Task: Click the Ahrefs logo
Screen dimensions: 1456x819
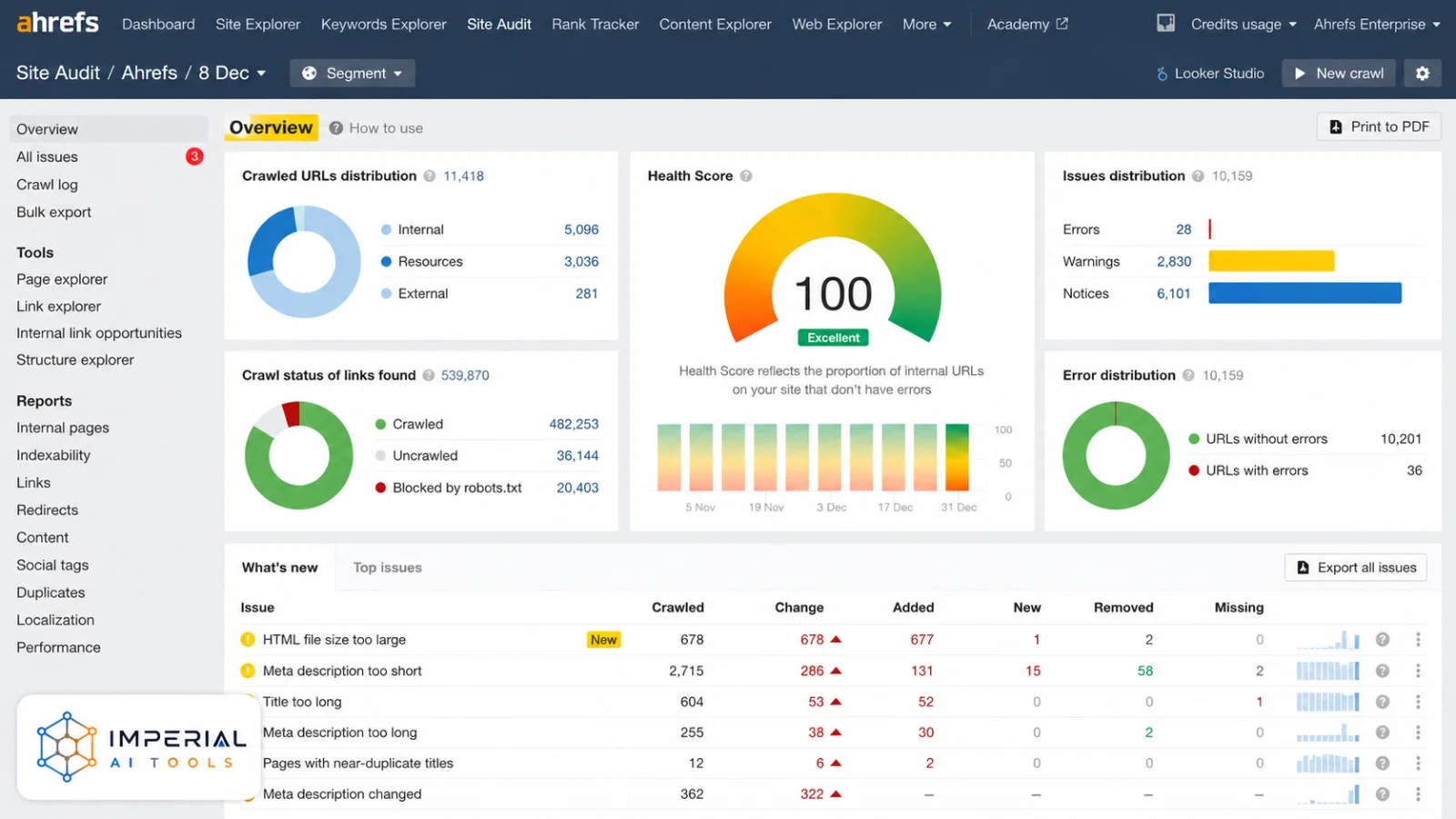Action: click(x=57, y=22)
